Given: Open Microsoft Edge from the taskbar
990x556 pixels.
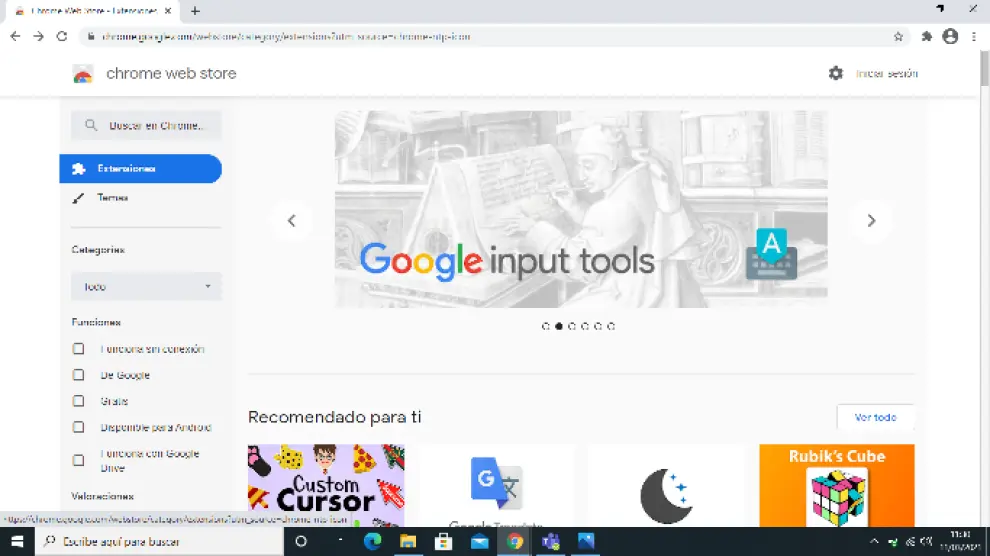Looking at the screenshot, I should pos(372,541).
